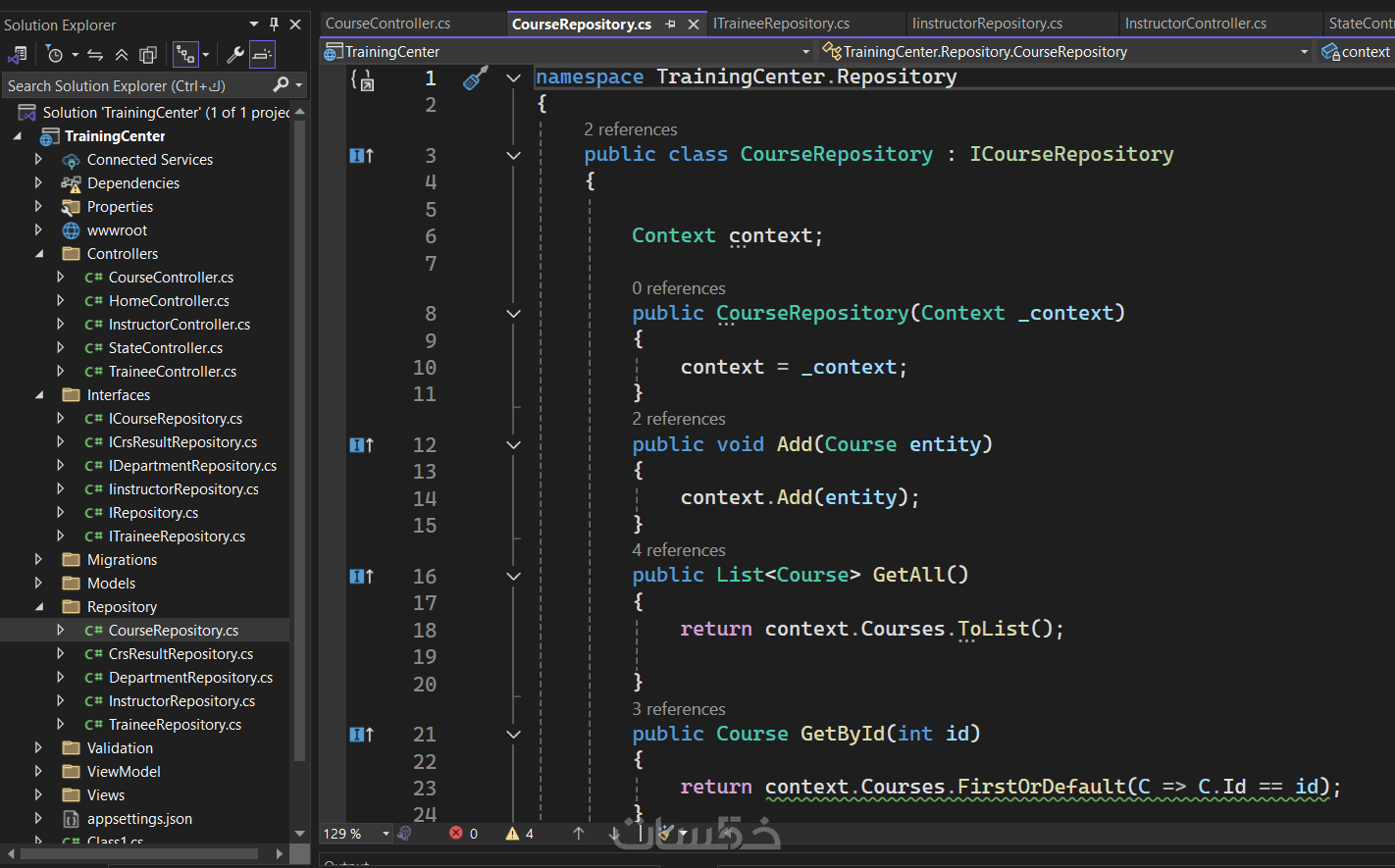
Task: Click the warnings triangle indicator in editor status
Action: click(x=512, y=834)
